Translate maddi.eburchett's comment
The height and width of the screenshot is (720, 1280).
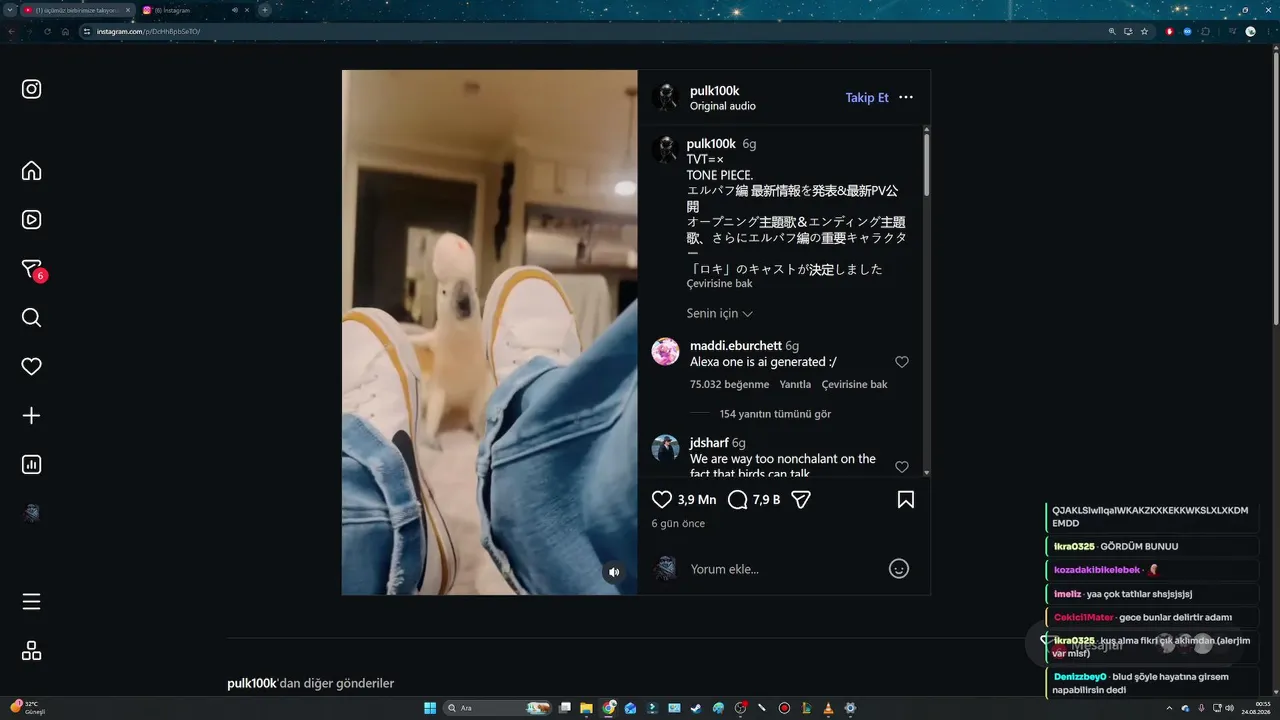click(855, 385)
